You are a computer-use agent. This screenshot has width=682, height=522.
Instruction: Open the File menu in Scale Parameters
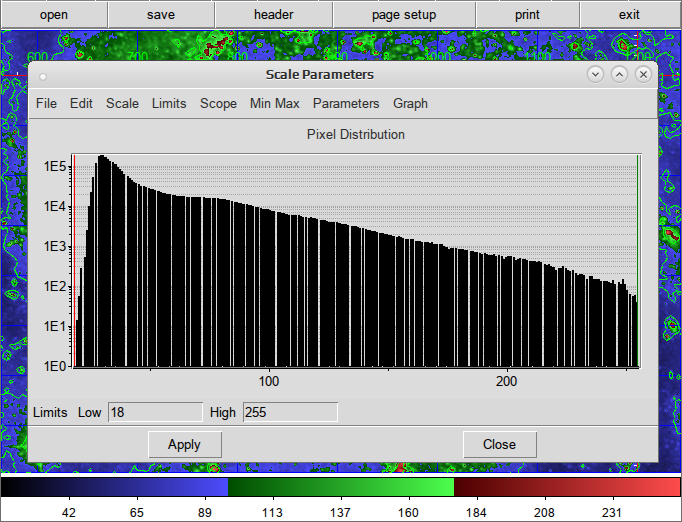46,104
